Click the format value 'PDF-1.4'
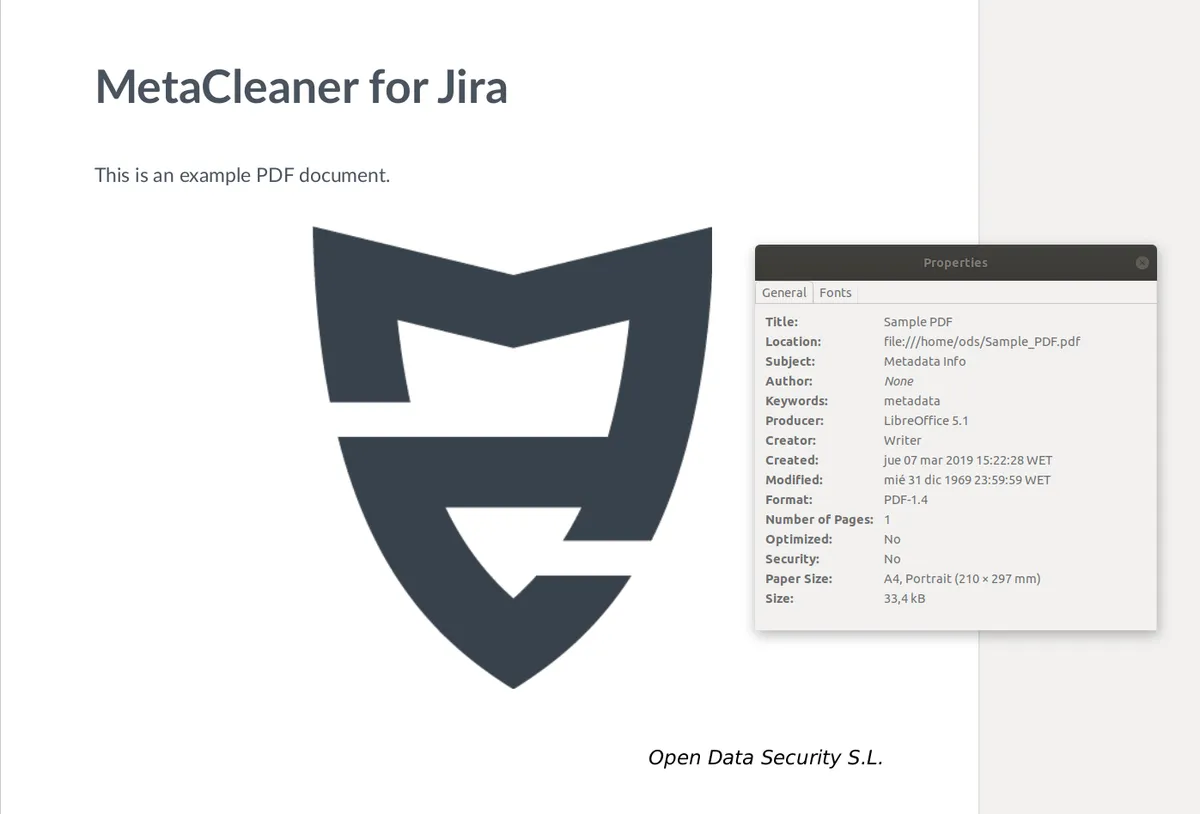Image resolution: width=1200 pixels, height=814 pixels. (x=906, y=500)
